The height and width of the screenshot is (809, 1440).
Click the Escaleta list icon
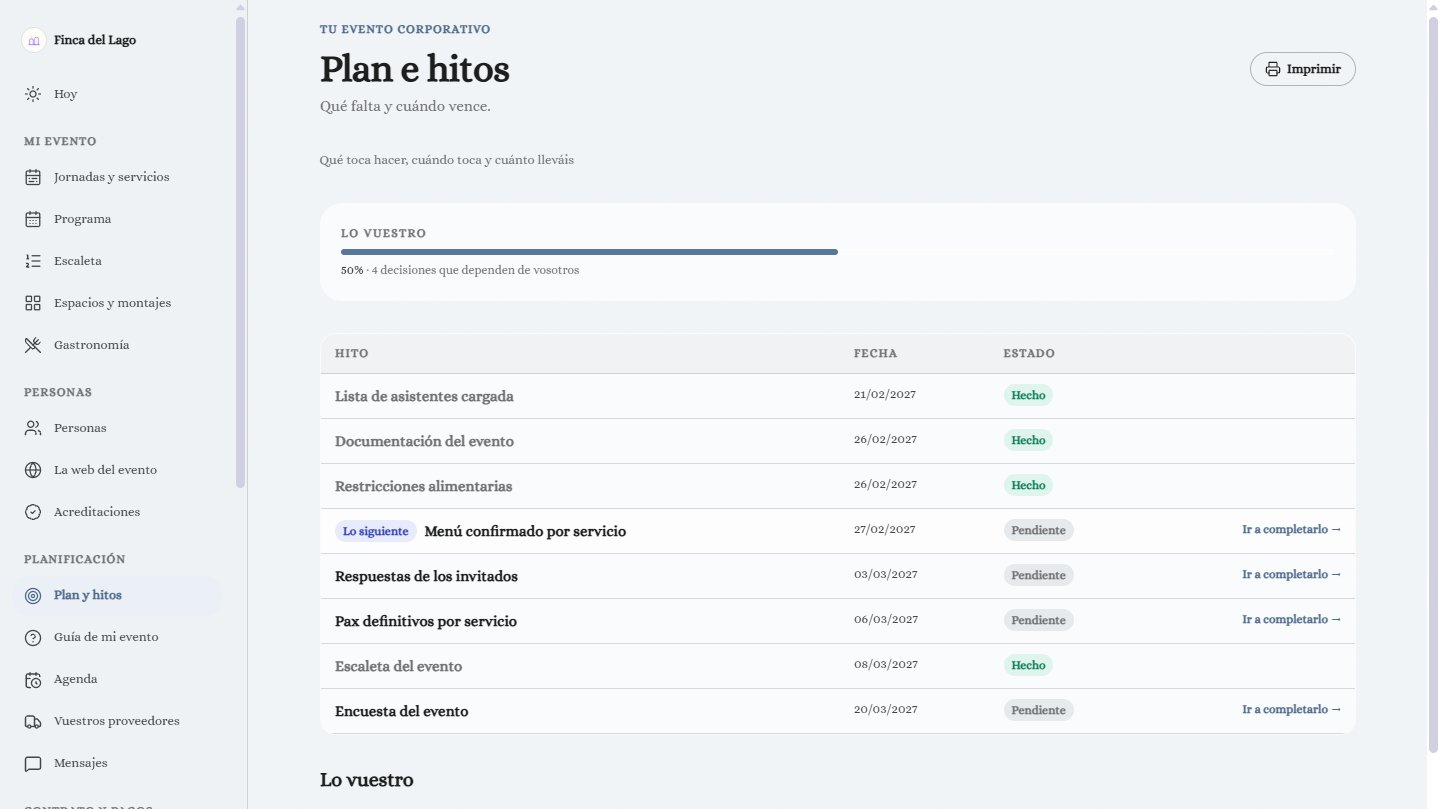(x=33, y=261)
